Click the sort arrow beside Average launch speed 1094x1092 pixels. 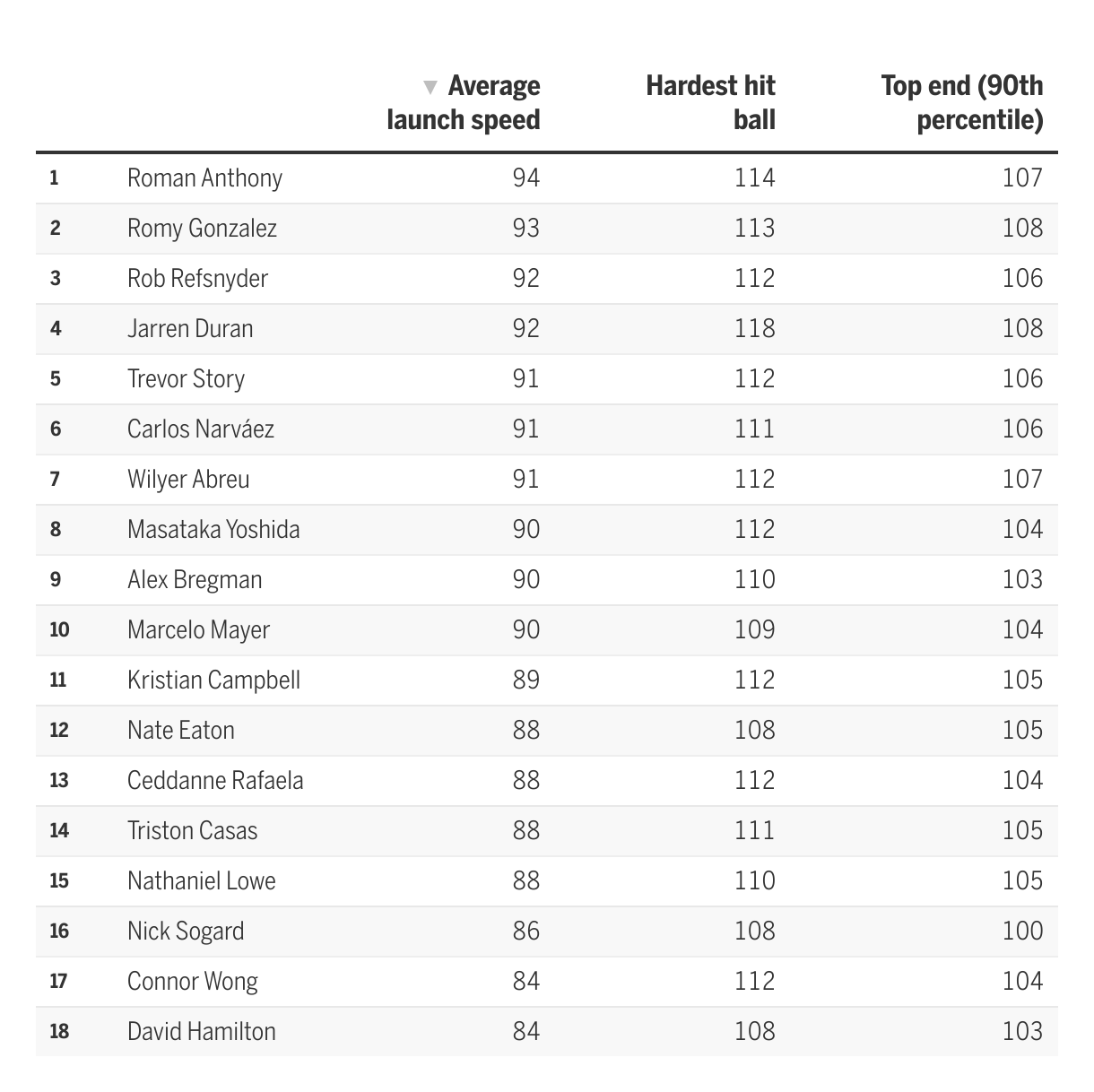pyautogui.click(x=430, y=87)
